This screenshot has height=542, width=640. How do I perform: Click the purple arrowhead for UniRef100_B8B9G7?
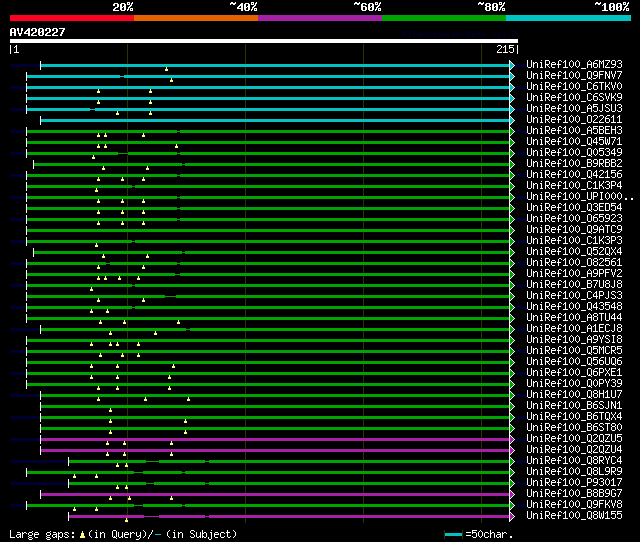tap(513, 494)
